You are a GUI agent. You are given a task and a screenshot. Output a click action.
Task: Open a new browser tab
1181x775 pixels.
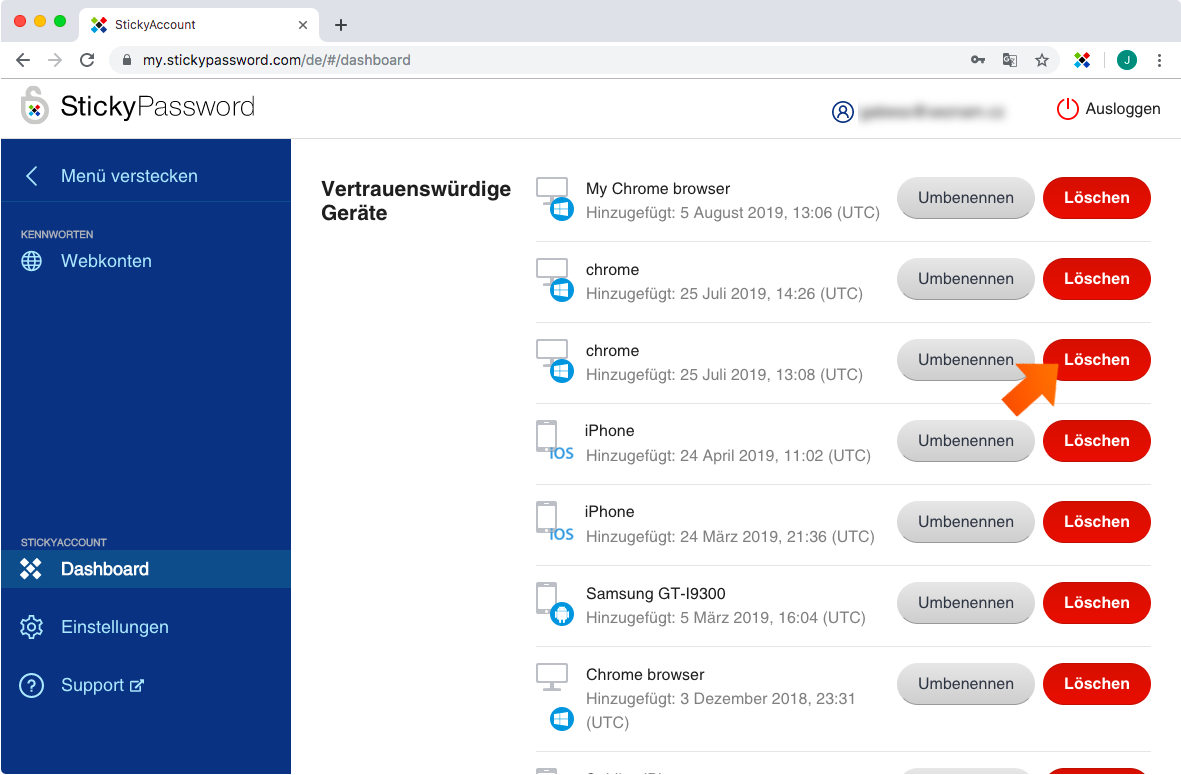pos(340,25)
